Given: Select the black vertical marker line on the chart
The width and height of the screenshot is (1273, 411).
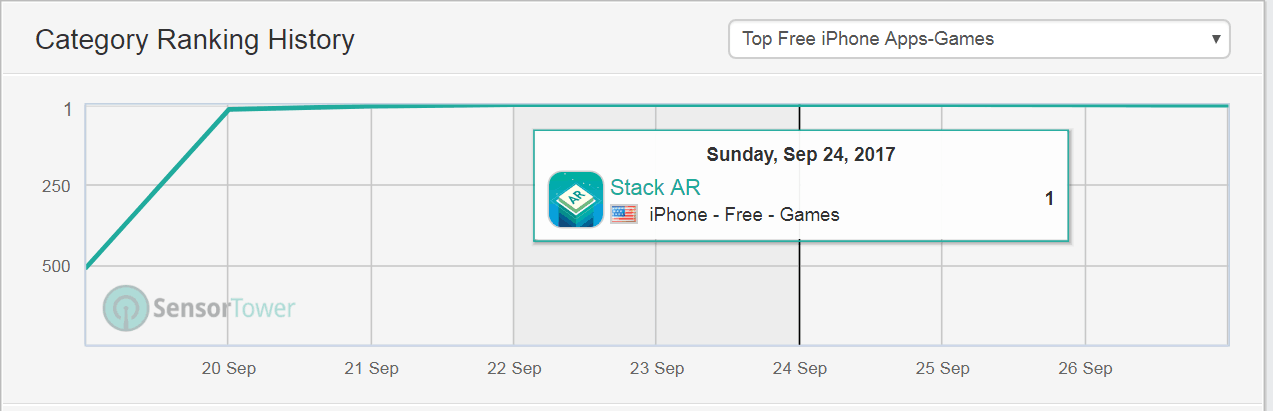Looking at the screenshot, I should pos(799,300).
